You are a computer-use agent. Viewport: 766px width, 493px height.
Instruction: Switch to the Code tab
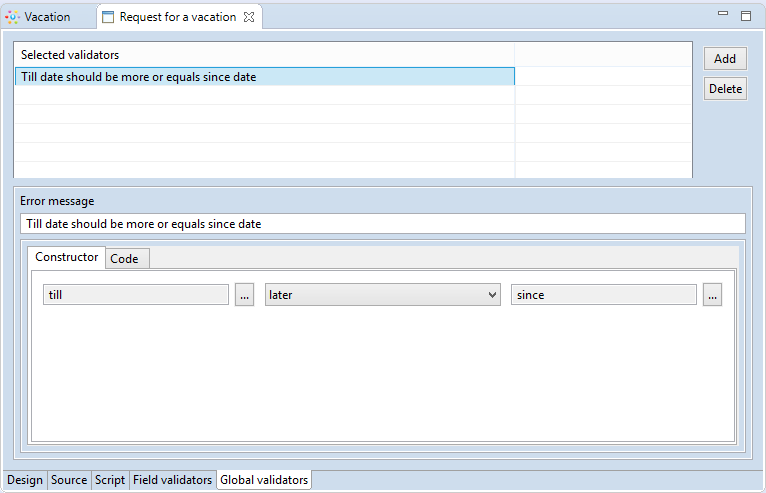tap(125, 258)
